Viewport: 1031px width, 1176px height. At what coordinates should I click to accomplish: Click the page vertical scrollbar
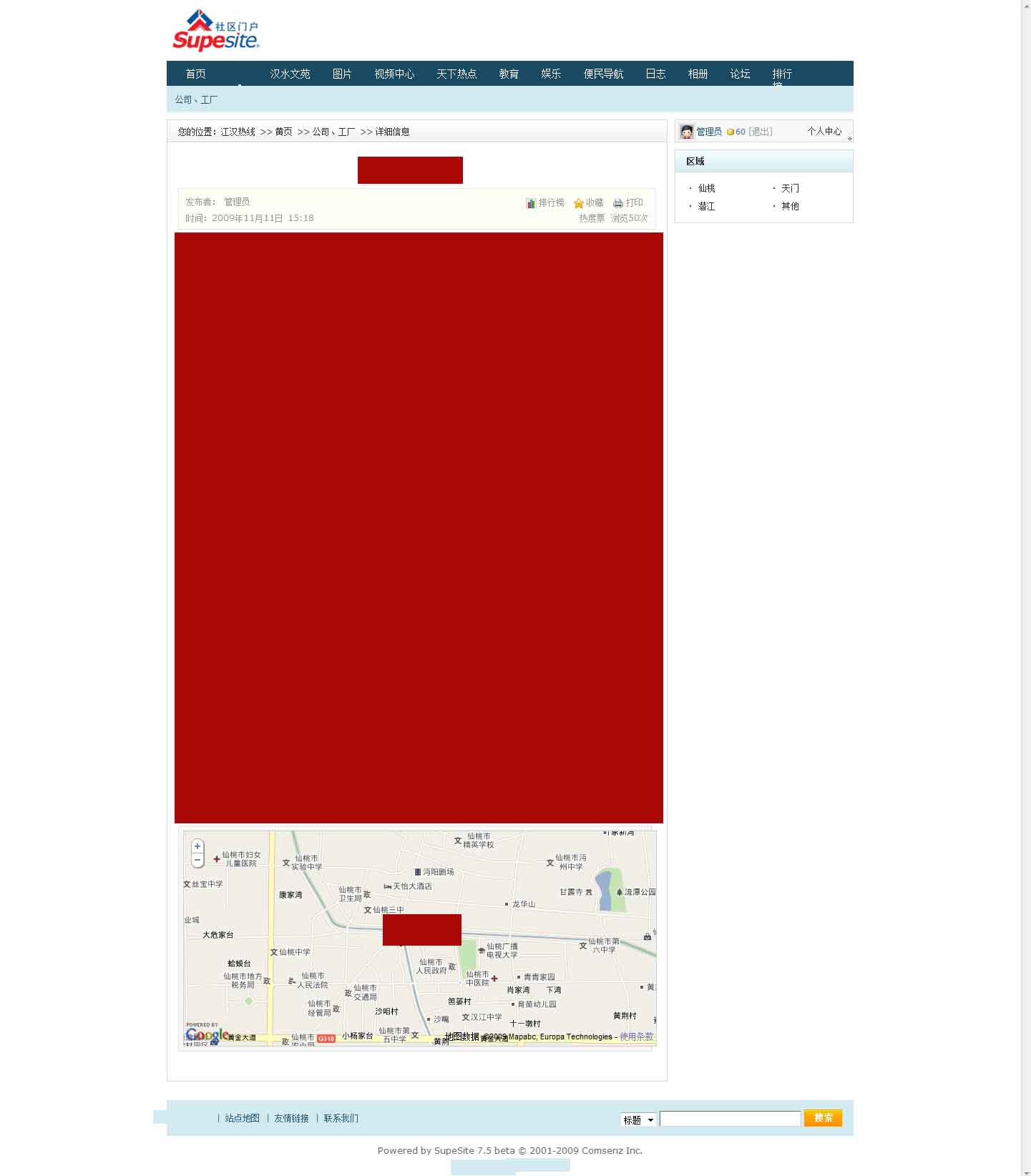pos(1026,588)
